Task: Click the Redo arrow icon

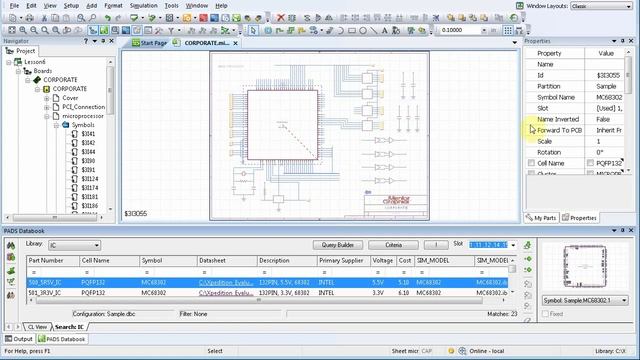Action: coord(118,18)
